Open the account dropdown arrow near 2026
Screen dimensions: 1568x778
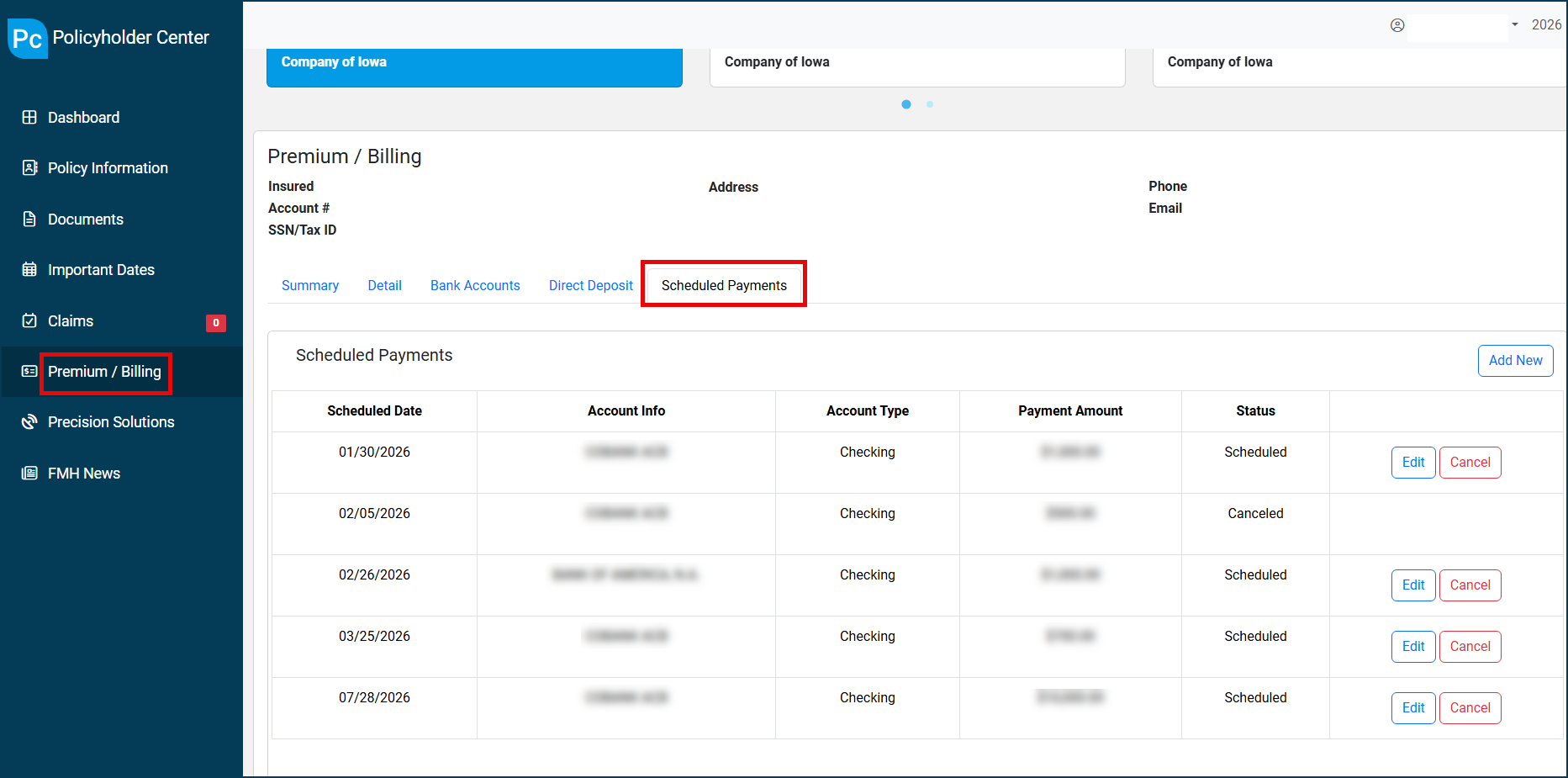[x=1515, y=25]
